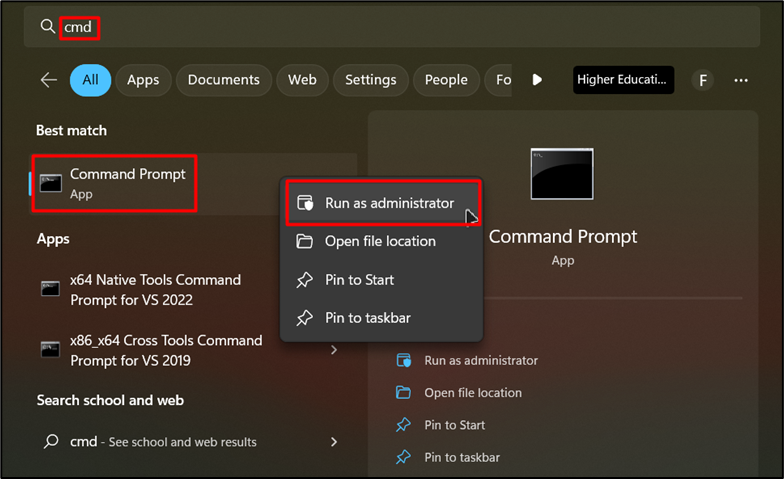Viewport: 784px width, 479px height.
Task: Select the Settings filter tab
Action: click(x=371, y=80)
